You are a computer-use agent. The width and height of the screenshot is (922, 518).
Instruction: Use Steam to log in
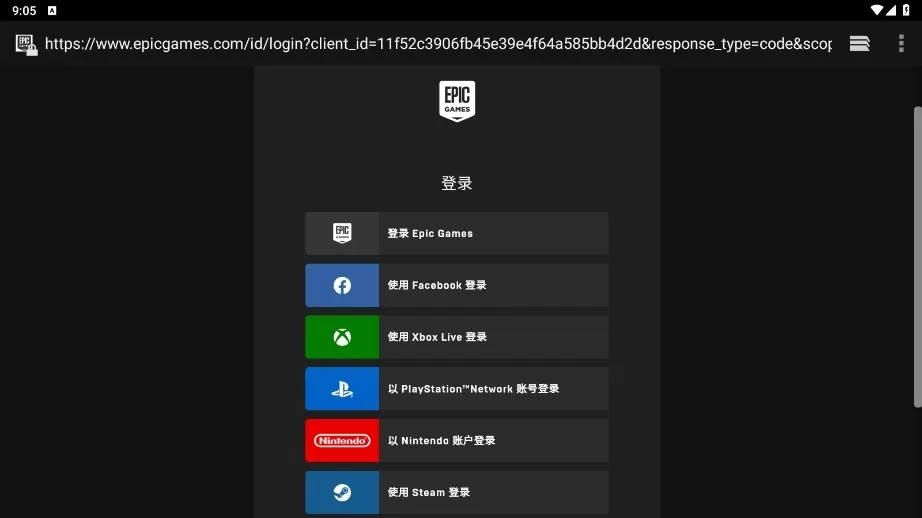456,492
